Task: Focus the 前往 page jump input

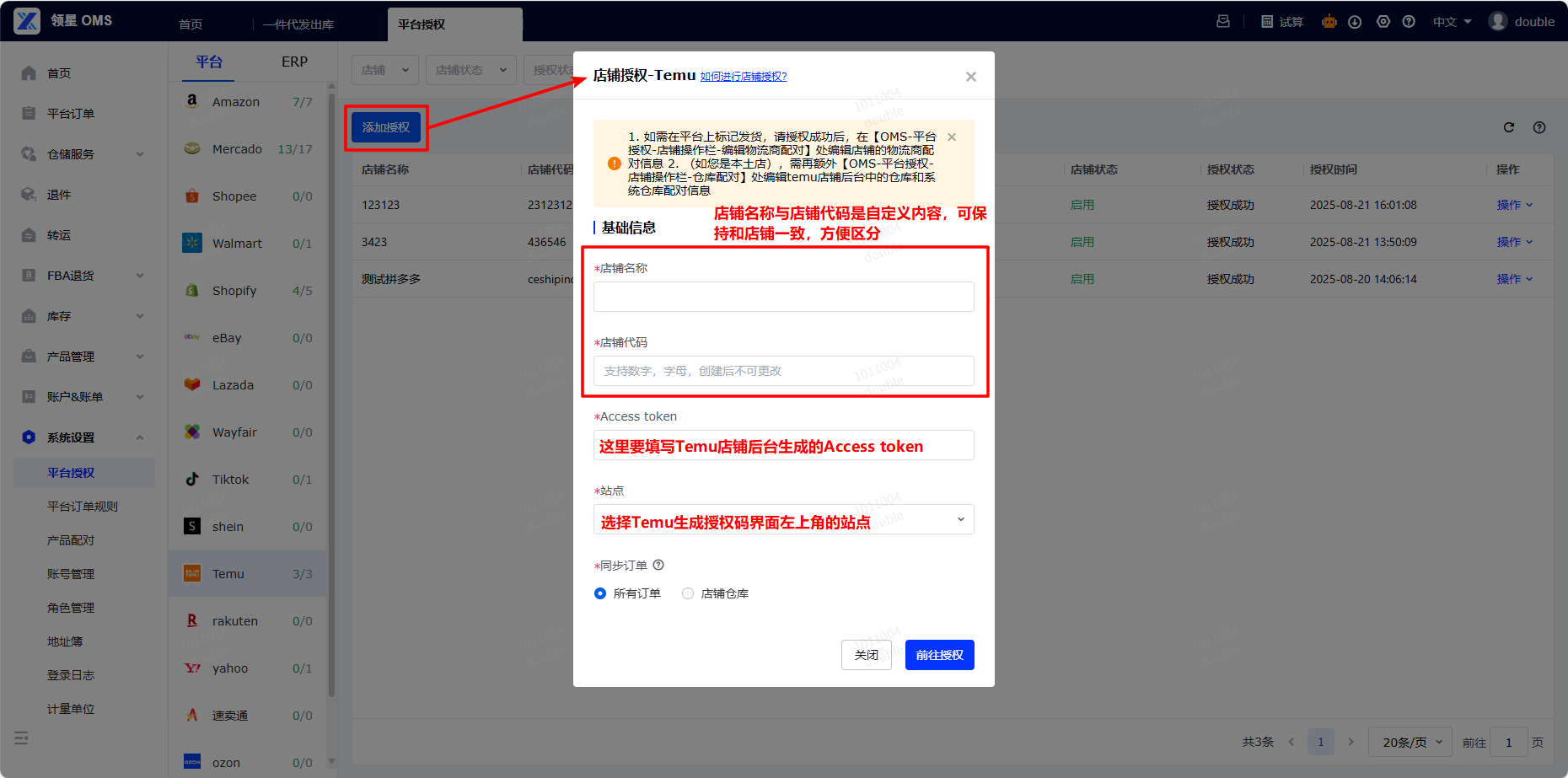Action: [1509, 742]
